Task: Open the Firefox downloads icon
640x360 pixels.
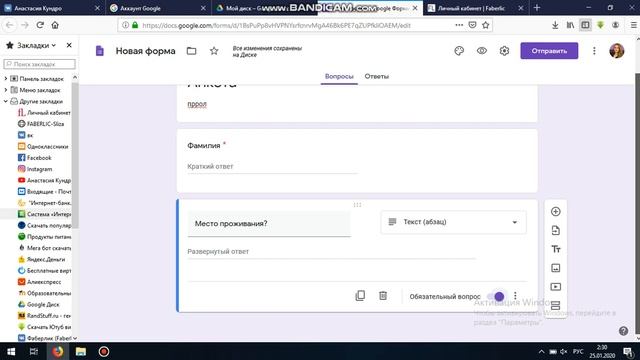Action: [555, 25]
